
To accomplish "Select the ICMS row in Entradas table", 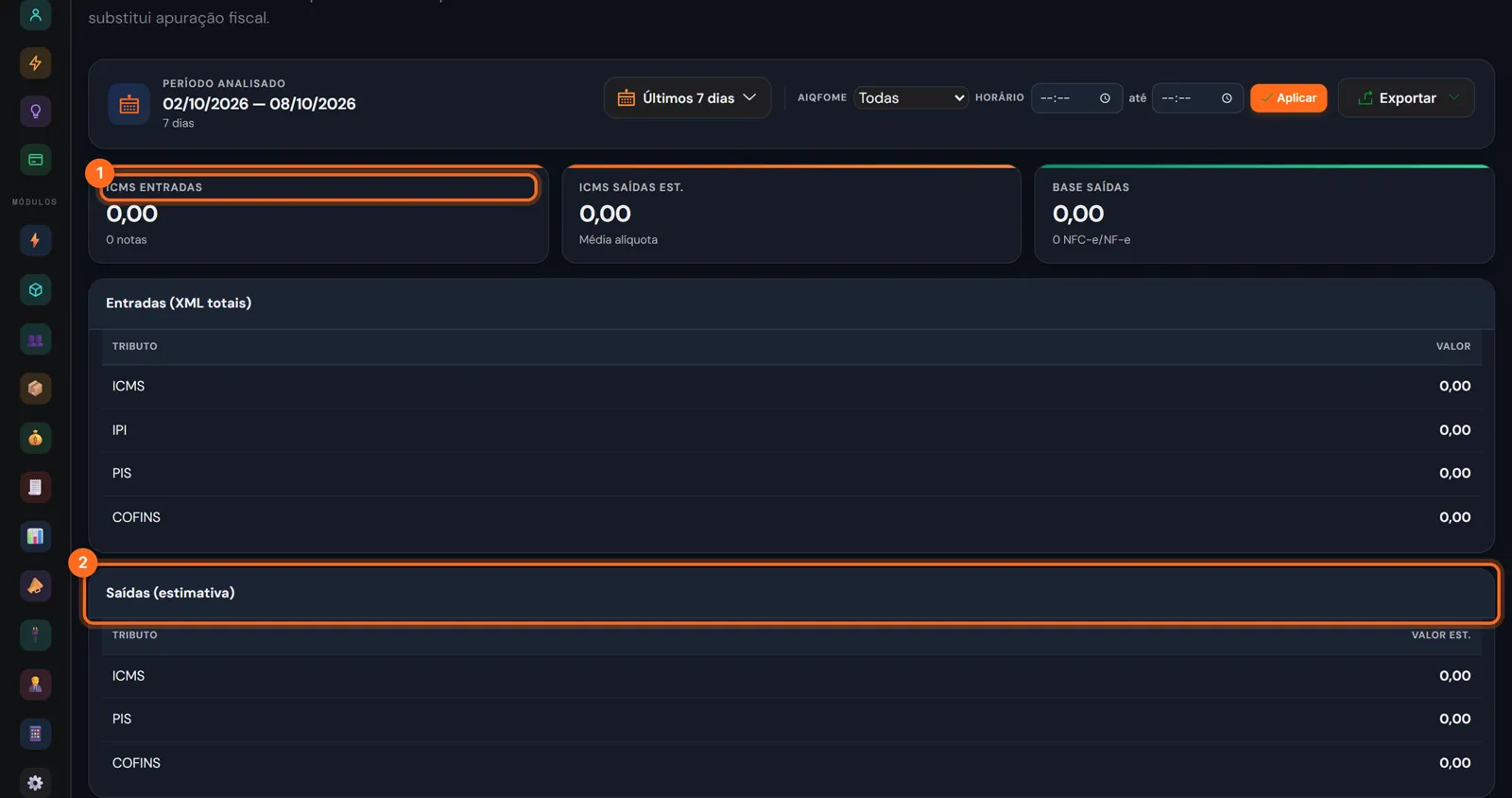I will point(792,387).
